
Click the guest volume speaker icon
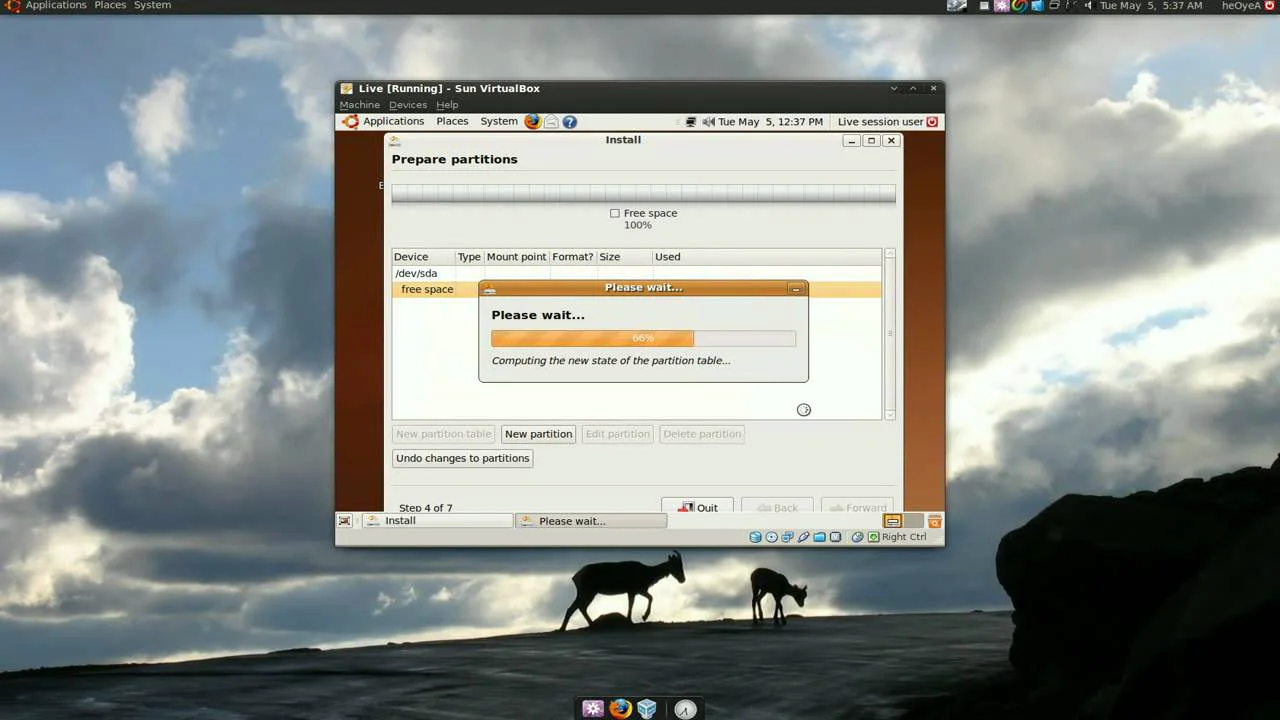[708, 122]
